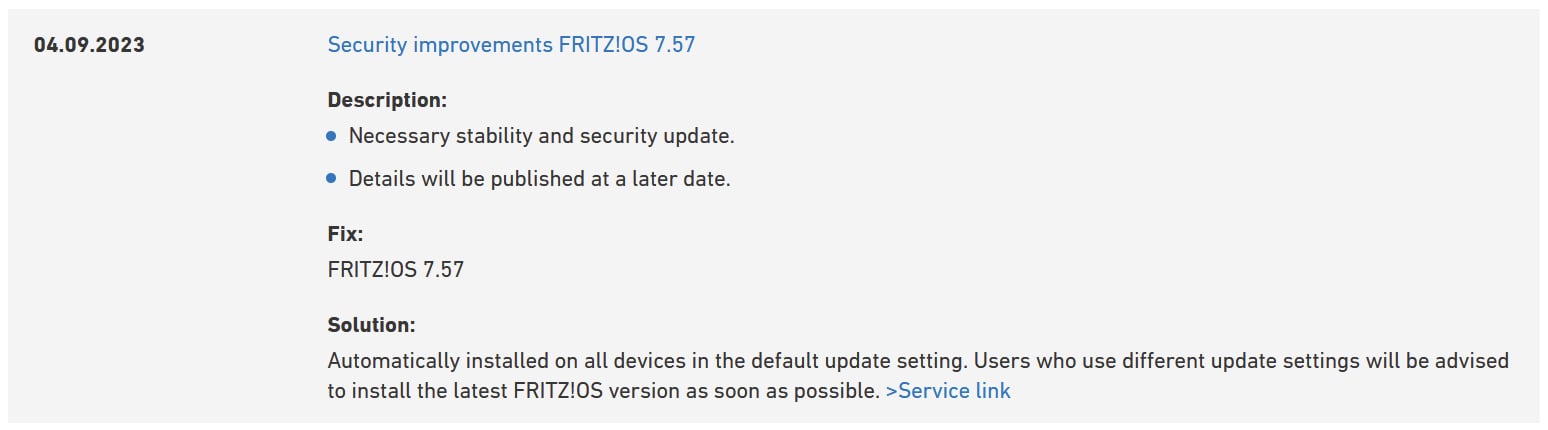Click the date 04.09.2023
The image size is (1548, 430).
tap(89, 46)
